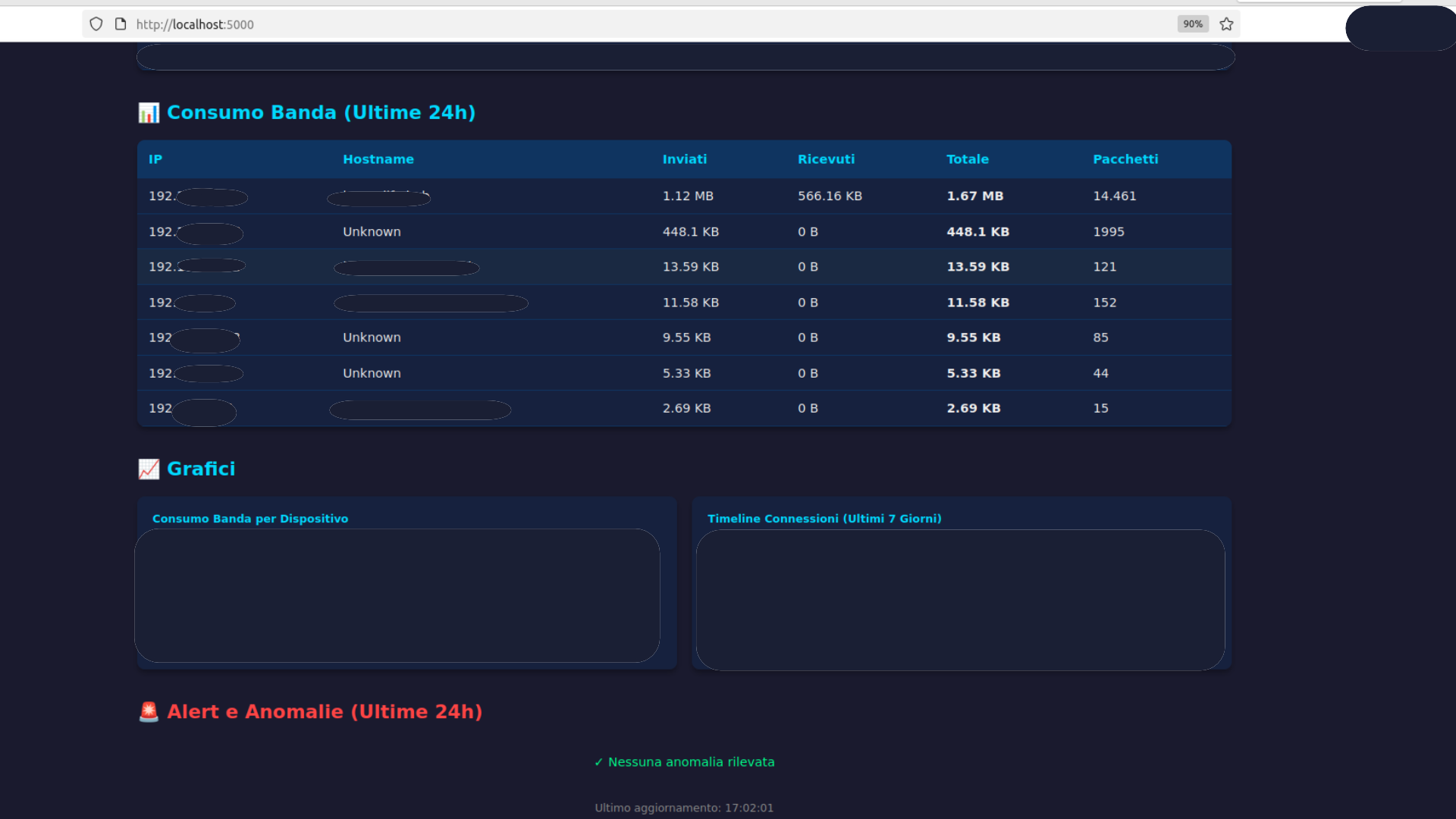Select the Timeline Connessioni panel title
The width and height of the screenshot is (1456, 819).
click(x=825, y=519)
